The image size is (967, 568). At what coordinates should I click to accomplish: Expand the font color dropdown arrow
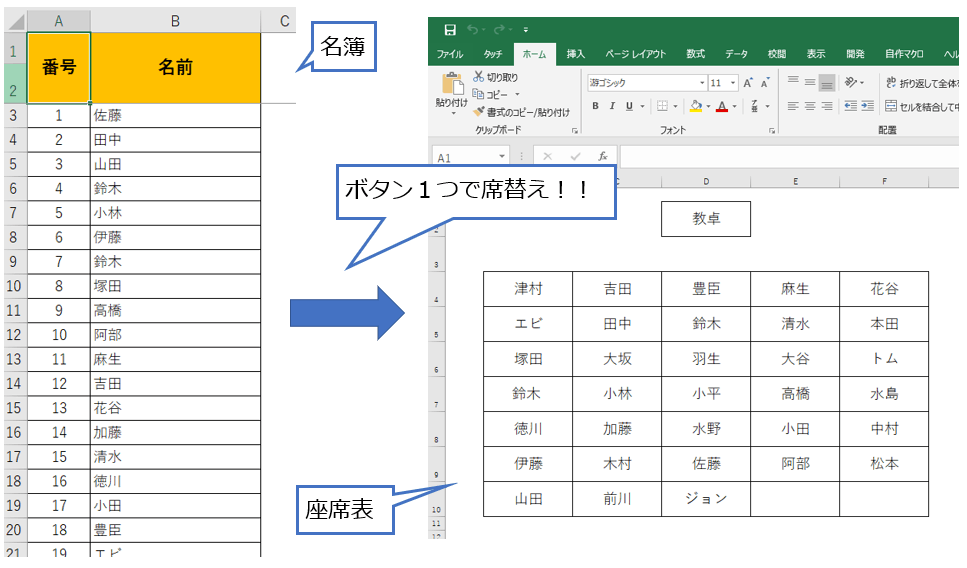735,106
